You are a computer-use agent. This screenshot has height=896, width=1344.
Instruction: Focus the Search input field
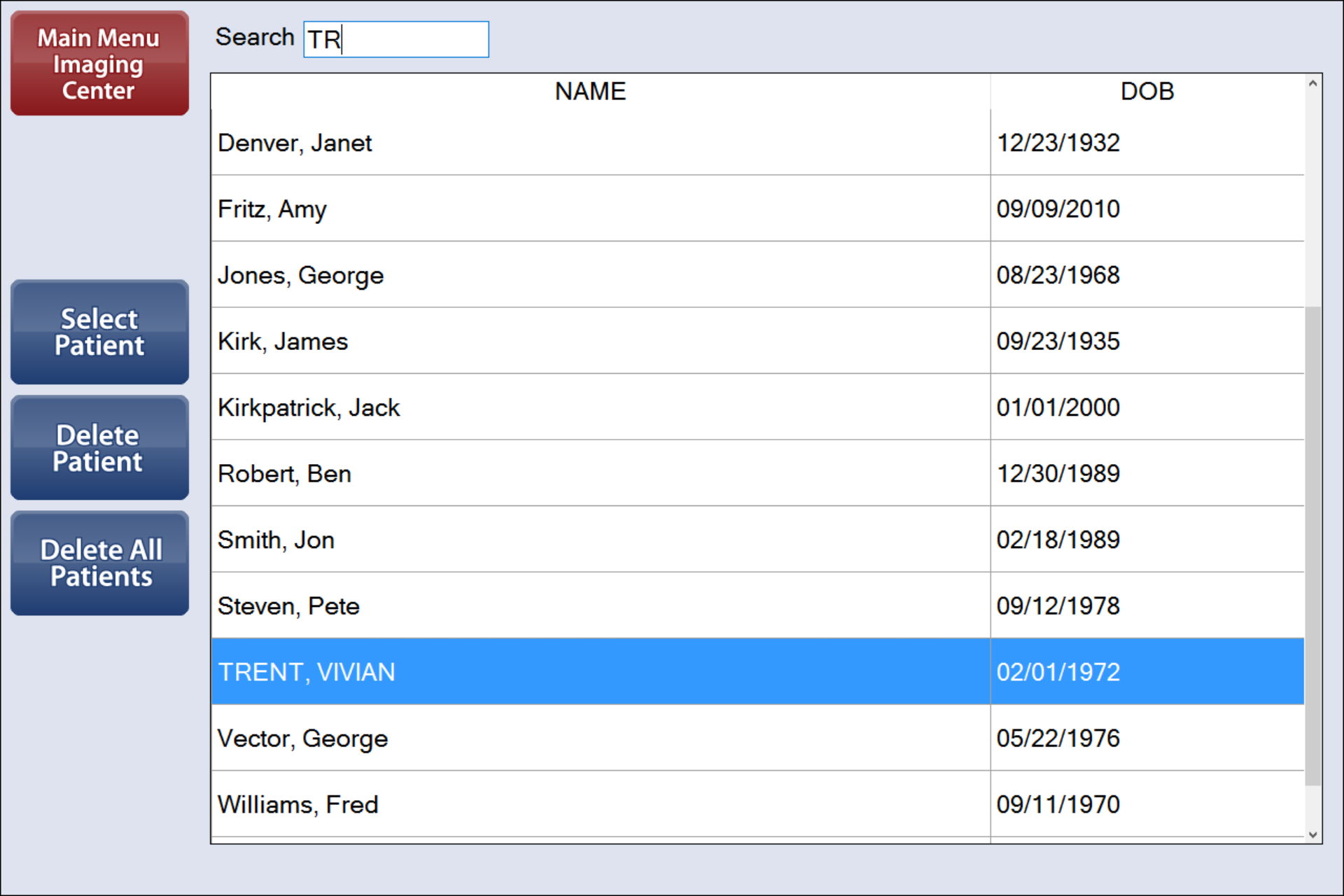pyautogui.click(x=396, y=39)
